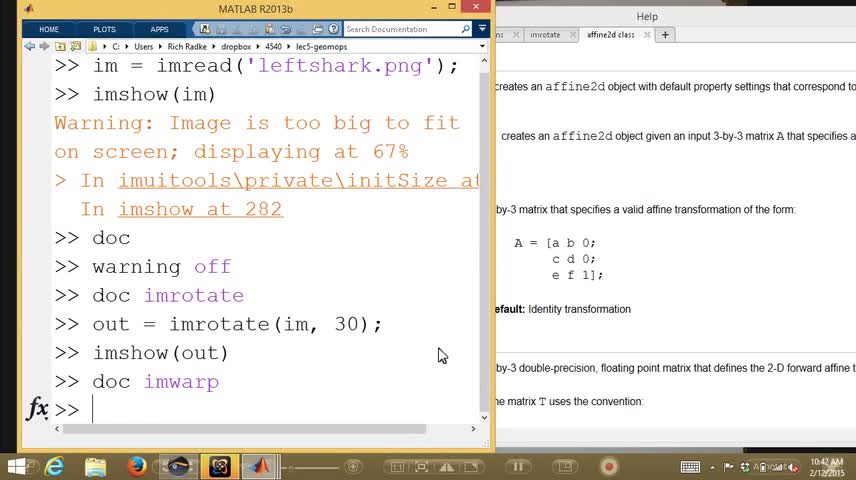Select the 4540 path segment

273,47
